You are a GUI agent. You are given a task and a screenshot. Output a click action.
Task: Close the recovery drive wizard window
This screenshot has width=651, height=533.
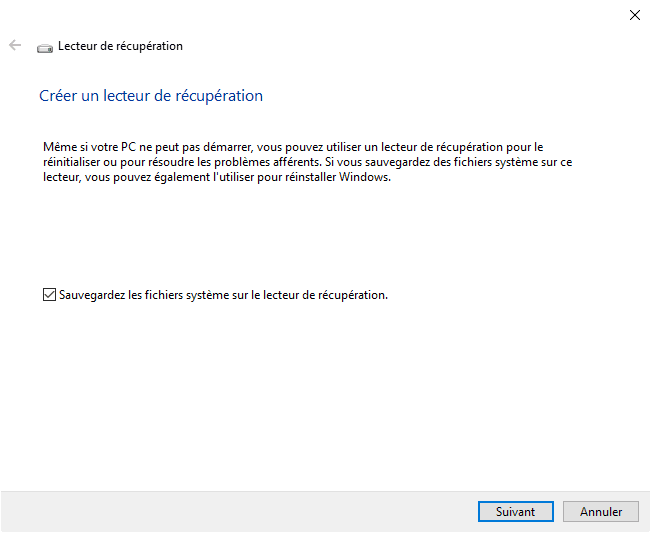[634, 14]
